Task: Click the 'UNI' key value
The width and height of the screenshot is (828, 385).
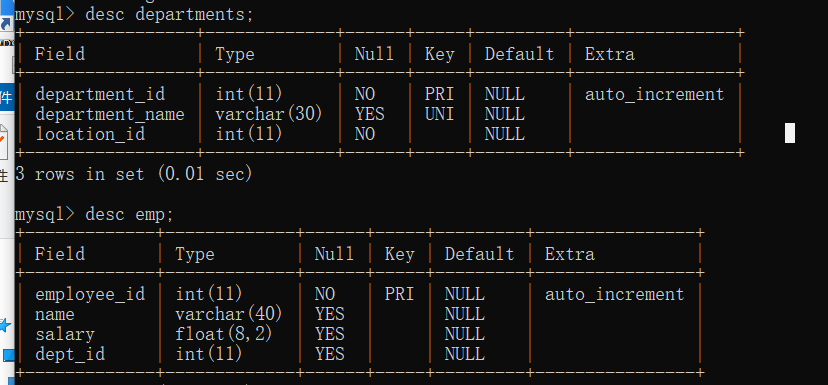Action: tap(439, 114)
